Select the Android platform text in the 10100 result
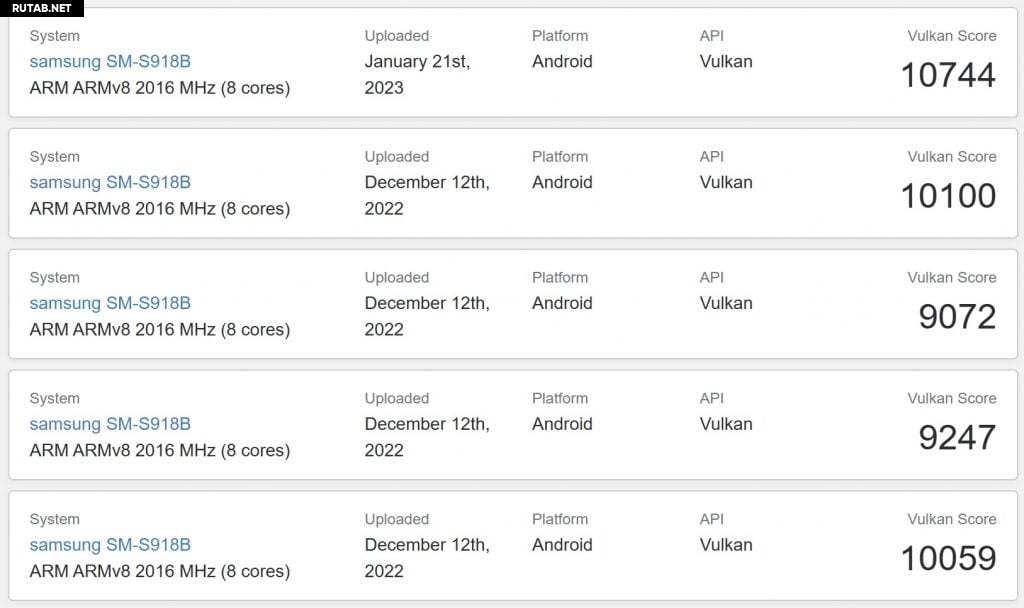1024x608 pixels. (x=562, y=182)
